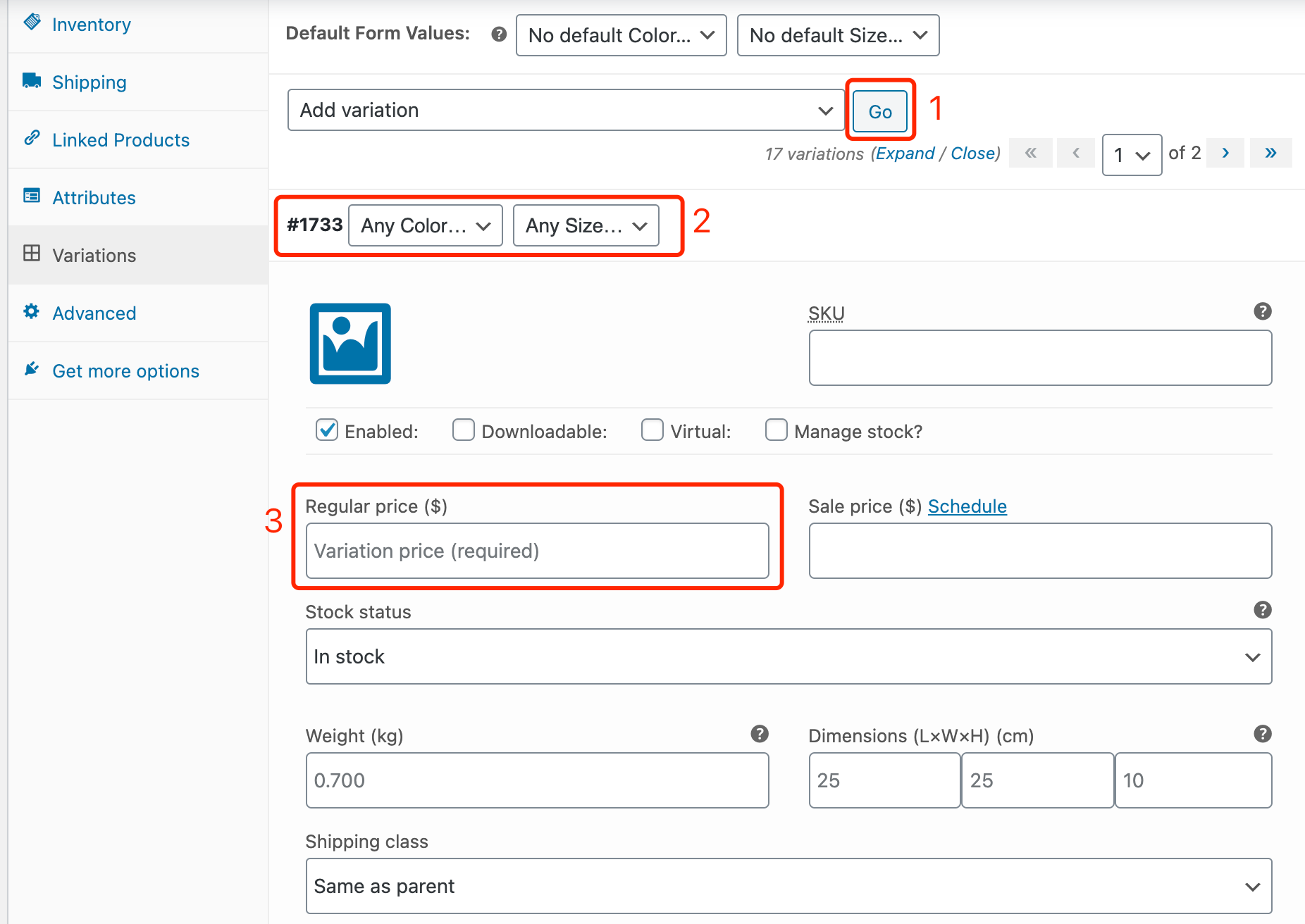Click the Advanced gear icon
Screen dimensions: 1305x924
pyautogui.click(x=32, y=311)
